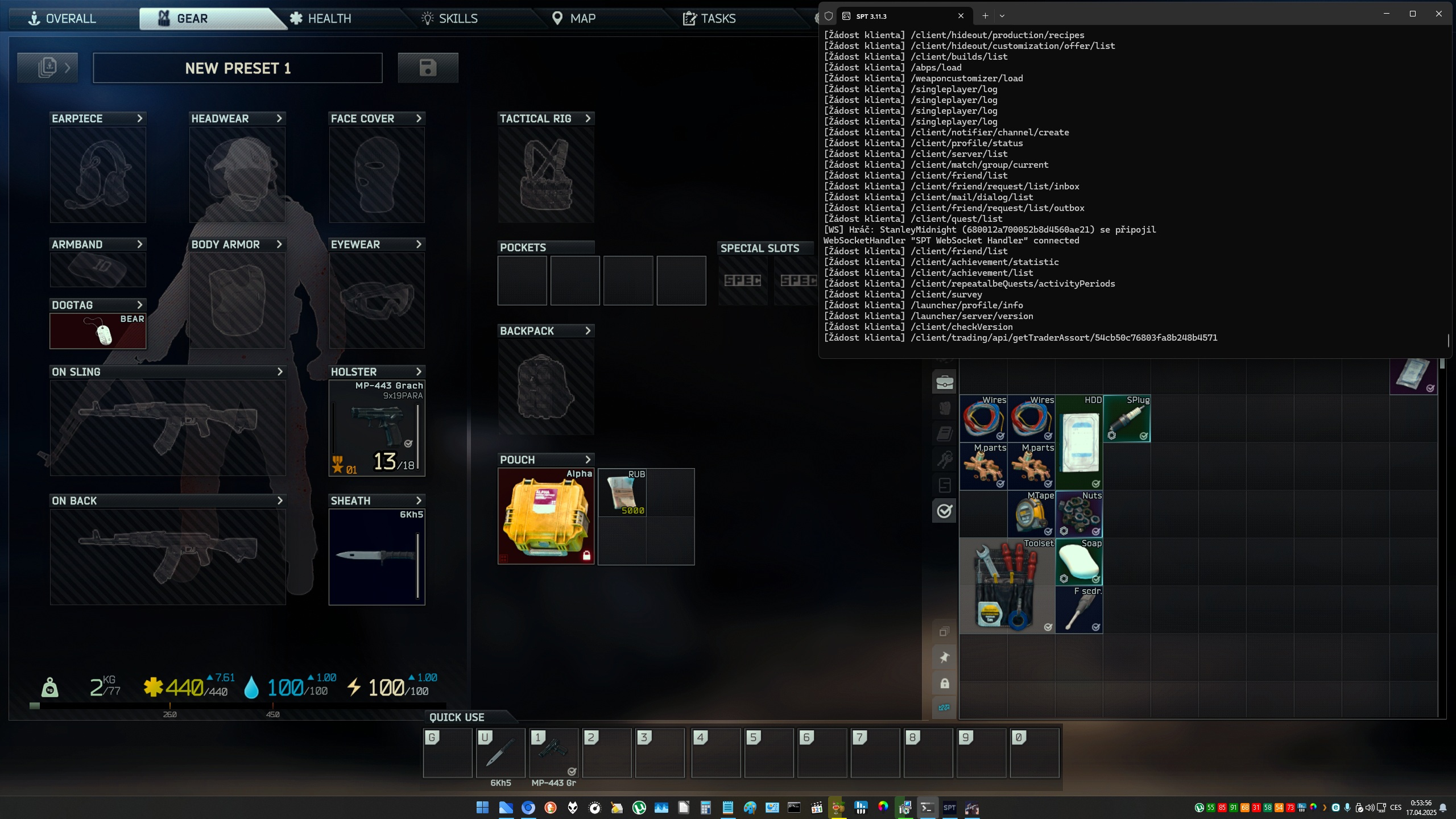1456x819 pixels.
Task: Click the pin icon in stash sidebar
Action: pos(944,657)
